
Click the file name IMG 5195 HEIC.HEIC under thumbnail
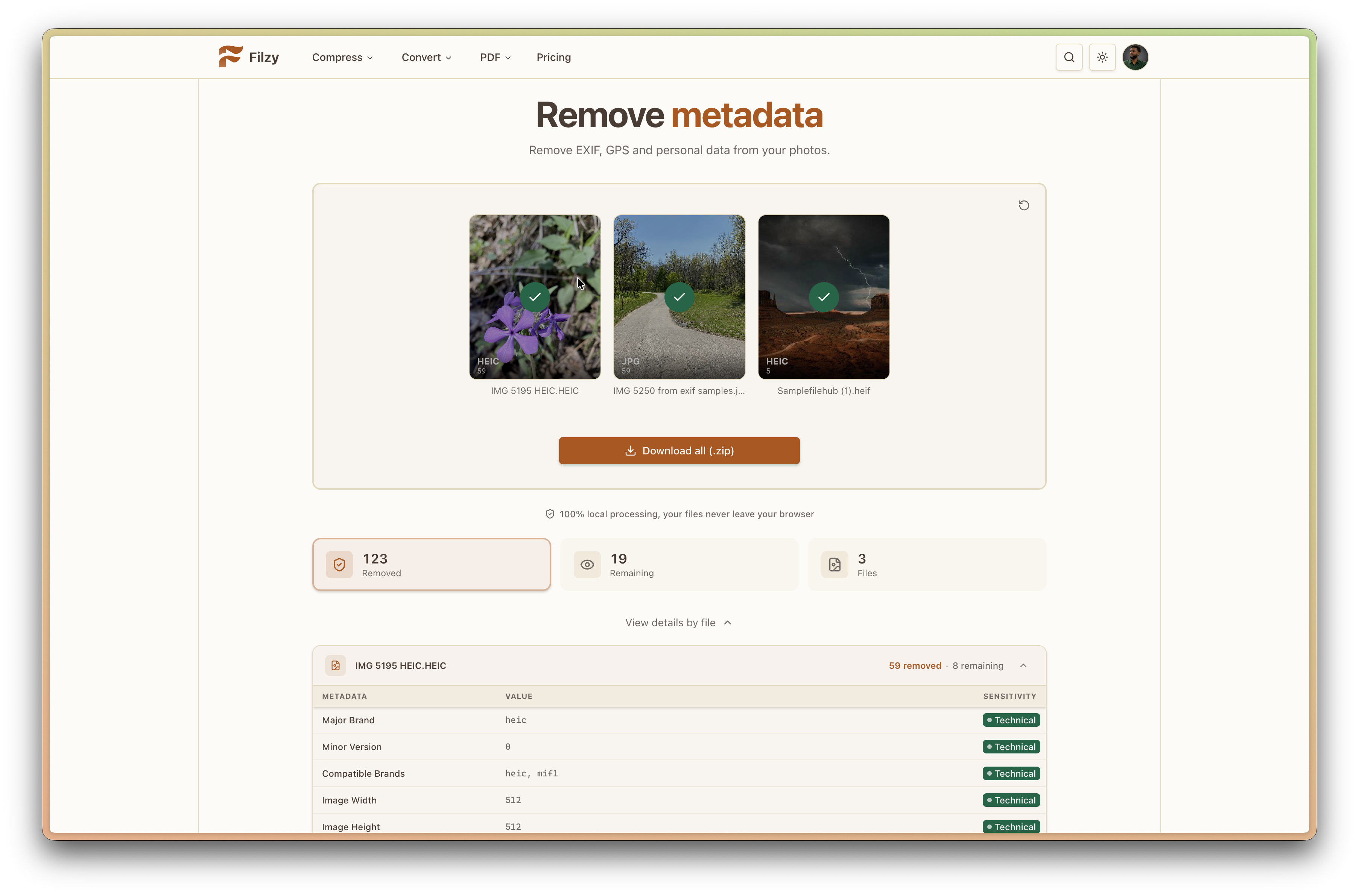534,391
